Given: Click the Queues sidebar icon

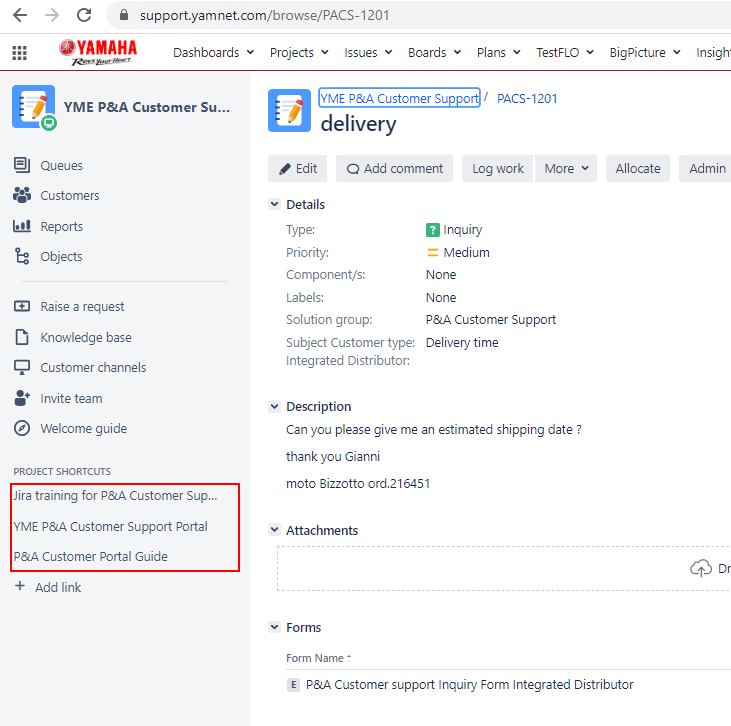Looking at the screenshot, I should 22,165.
